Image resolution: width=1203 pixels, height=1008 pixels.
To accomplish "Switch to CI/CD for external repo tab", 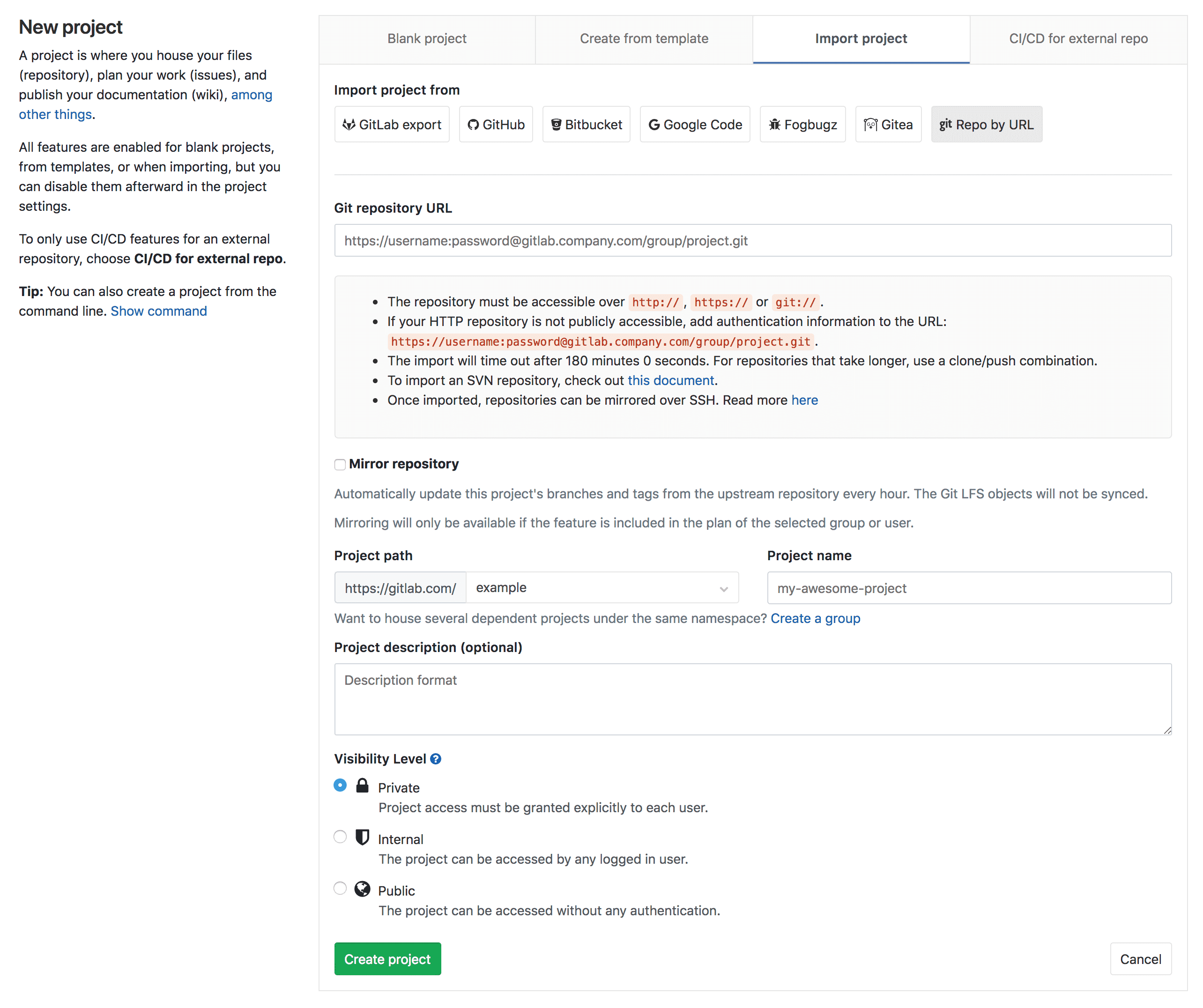I will click(x=1078, y=38).
